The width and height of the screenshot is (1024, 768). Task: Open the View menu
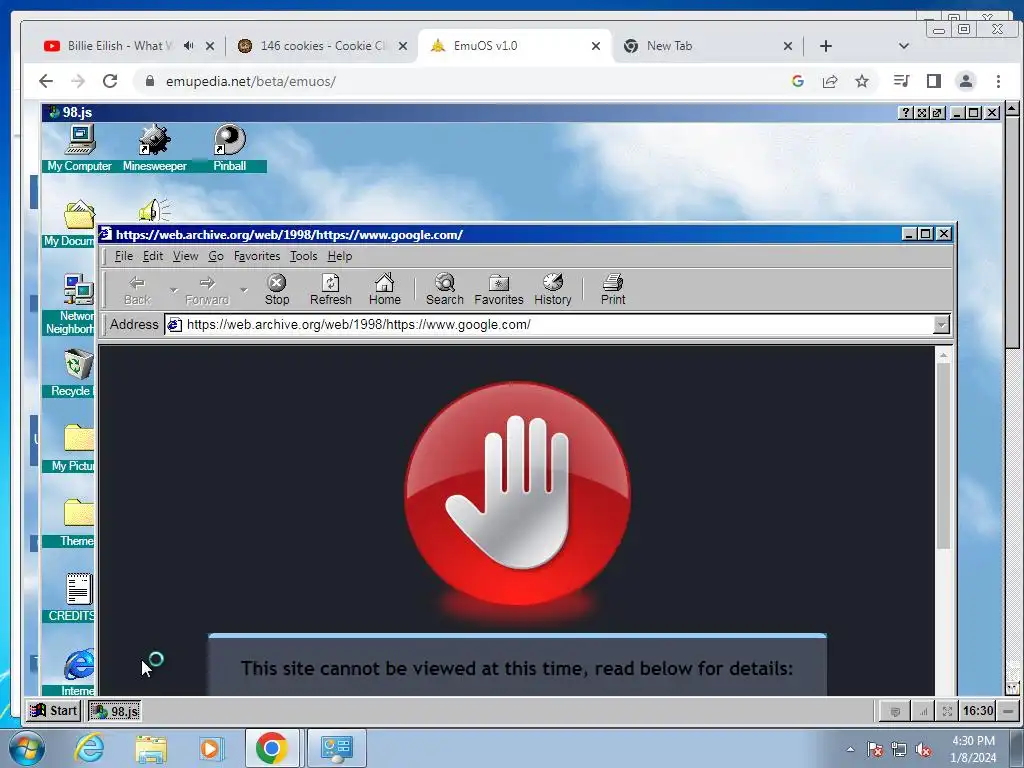click(x=185, y=256)
